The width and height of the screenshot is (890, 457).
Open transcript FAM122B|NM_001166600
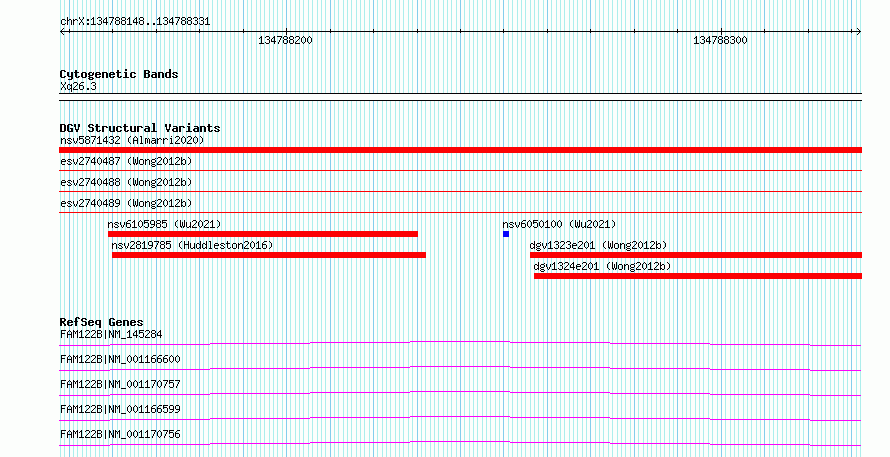[x=120, y=359]
